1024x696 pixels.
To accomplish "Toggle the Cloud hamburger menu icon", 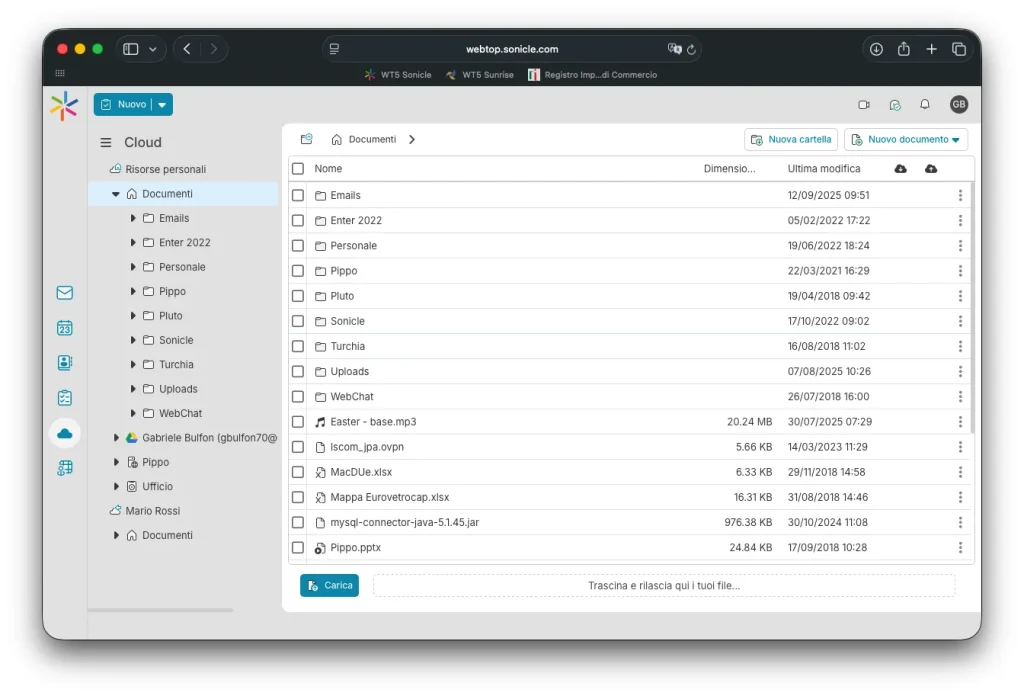I will point(106,143).
